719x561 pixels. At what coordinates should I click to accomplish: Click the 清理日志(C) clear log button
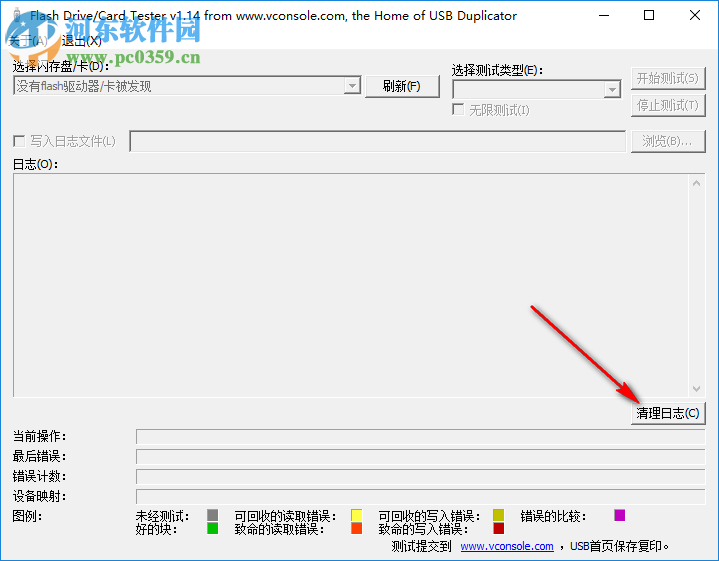(x=668, y=413)
